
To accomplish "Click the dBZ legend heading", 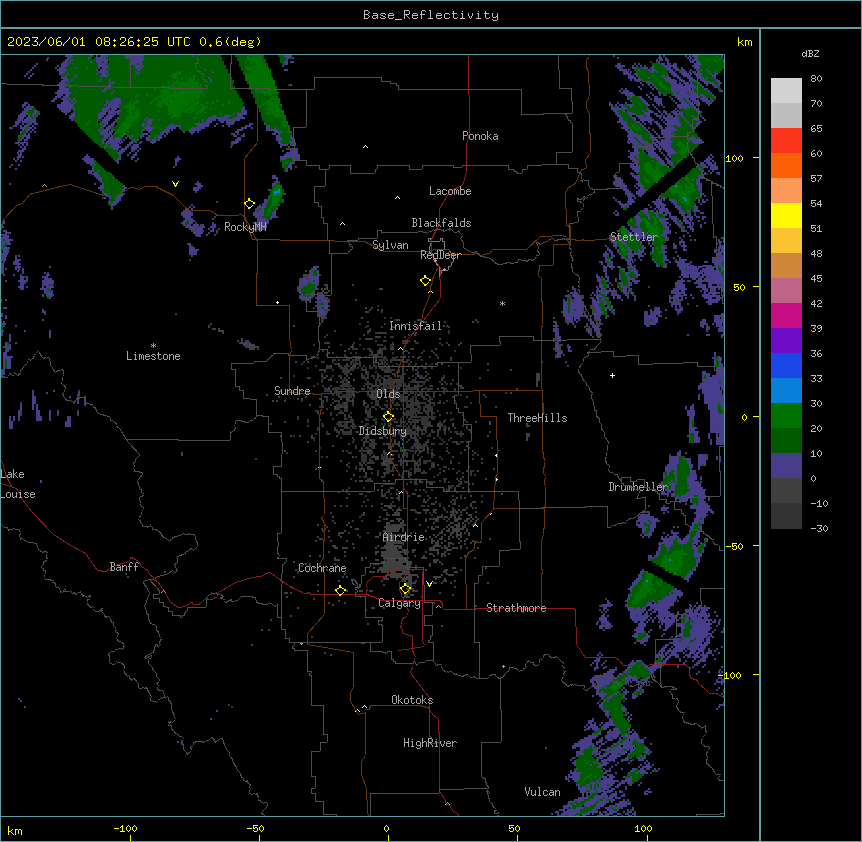I will (x=810, y=54).
